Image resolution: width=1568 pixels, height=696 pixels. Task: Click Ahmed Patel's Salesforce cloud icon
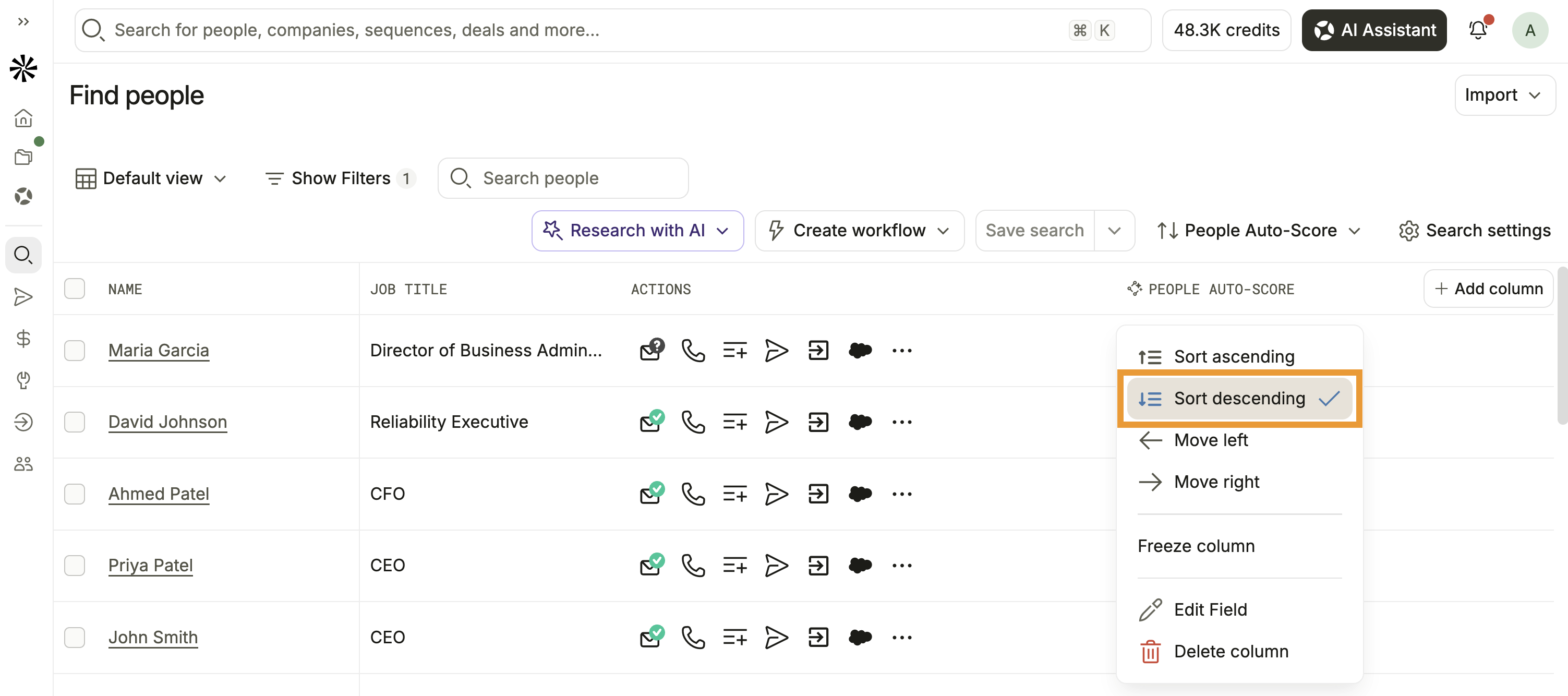pyautogui.click(x=860, y=493)
